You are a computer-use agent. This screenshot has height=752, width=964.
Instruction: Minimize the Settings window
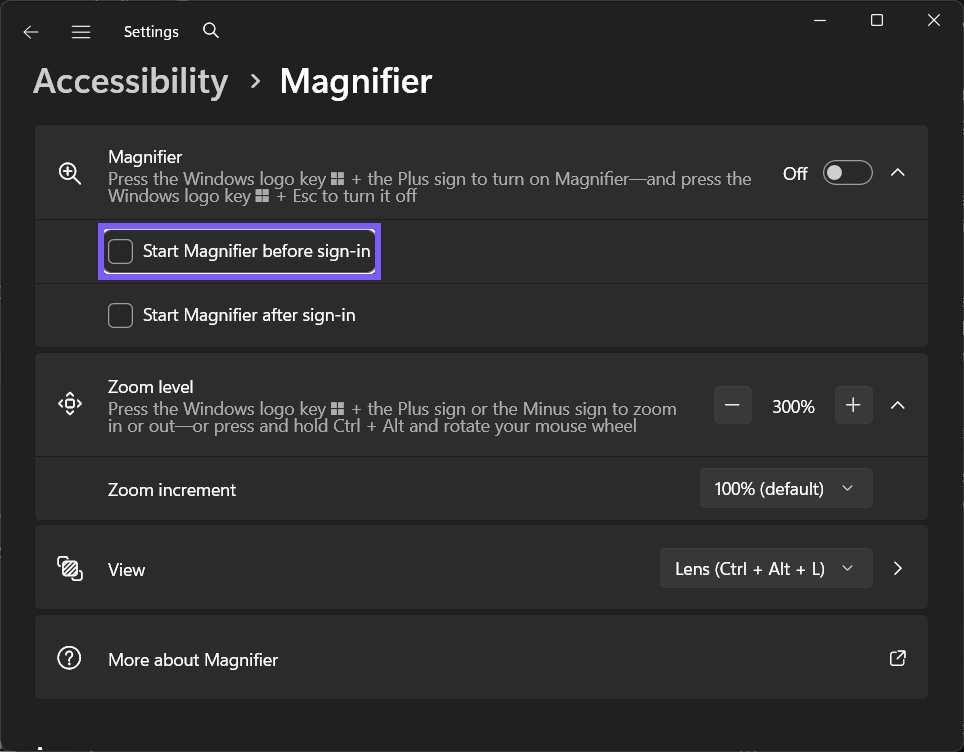(x=820, y=20)
